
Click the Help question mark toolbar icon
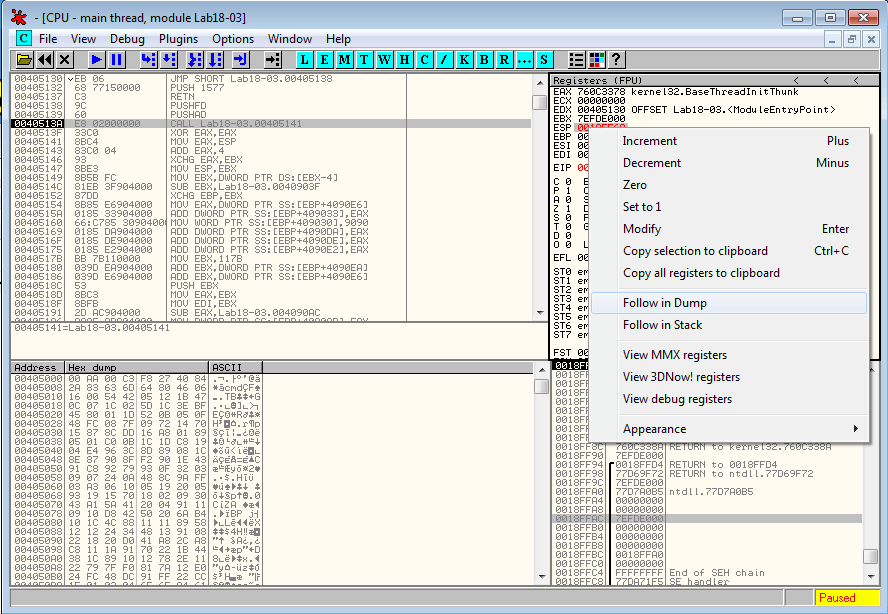616,60
